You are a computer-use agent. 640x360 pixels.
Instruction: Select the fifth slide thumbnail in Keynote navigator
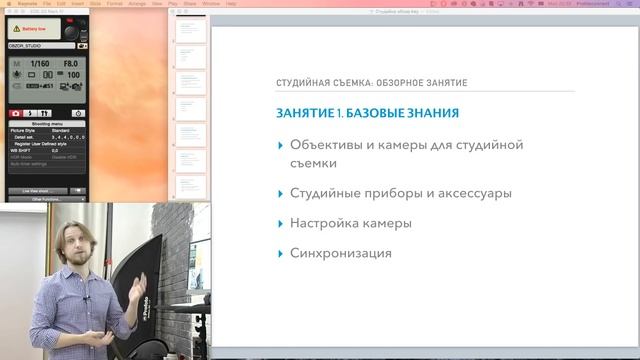(x=191, y=135)
